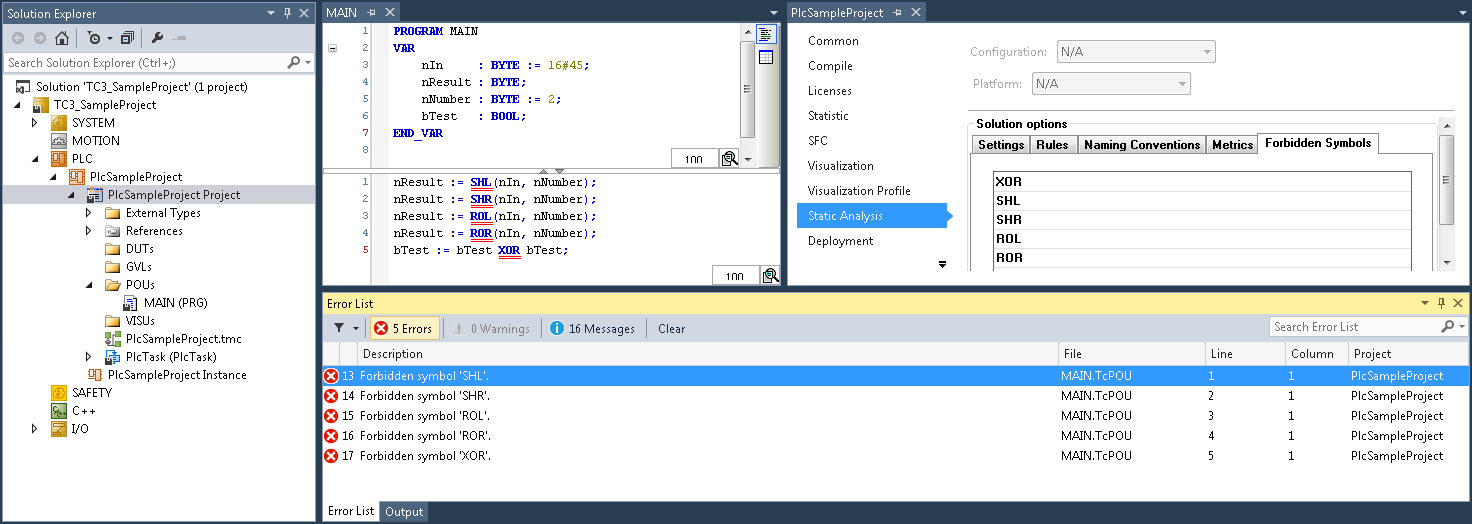Switch to Rules tab

pos(1052,145)
